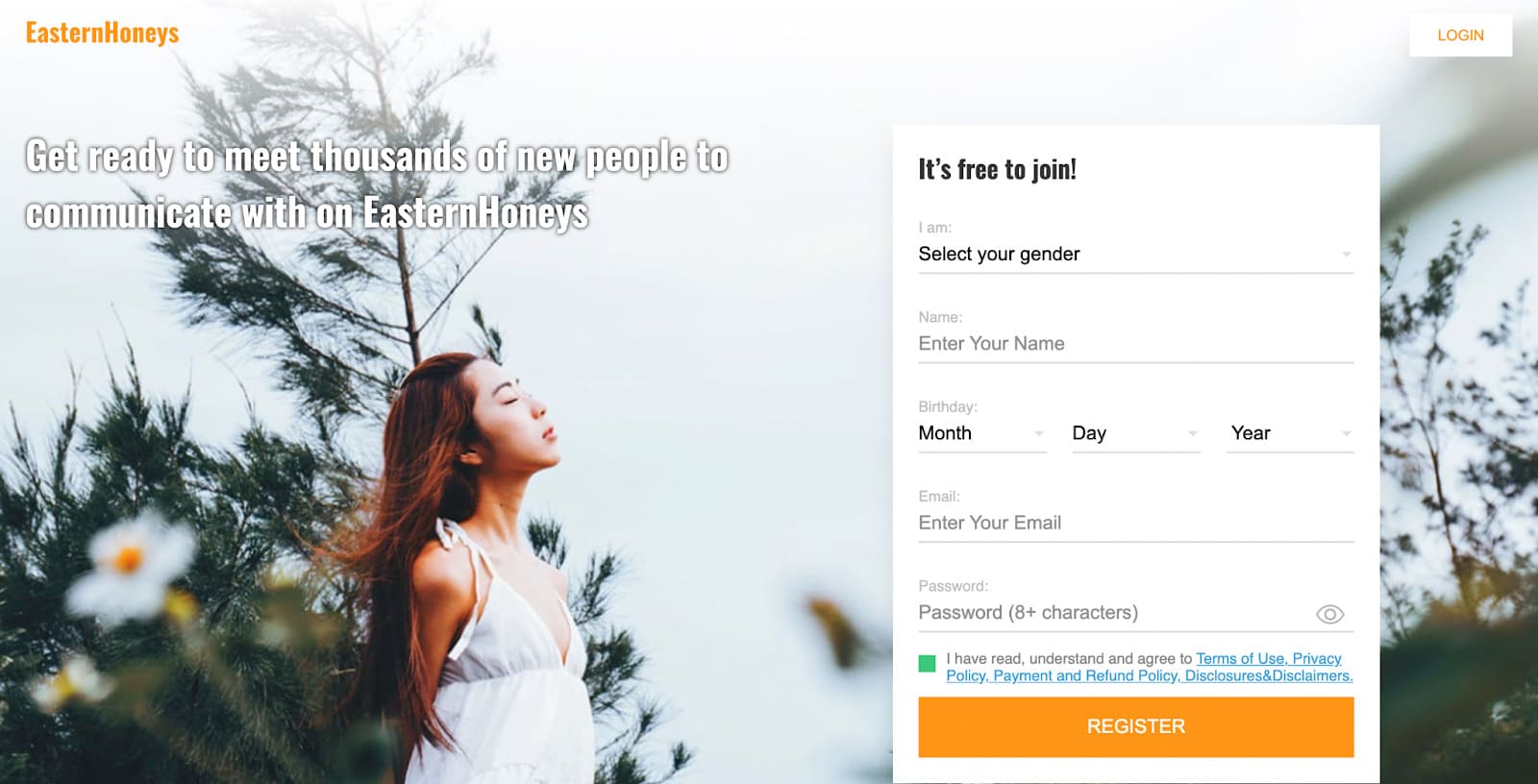1538x784 pixels.
Task: Click the Year dropdown arrow
Action: [1346, 434]
